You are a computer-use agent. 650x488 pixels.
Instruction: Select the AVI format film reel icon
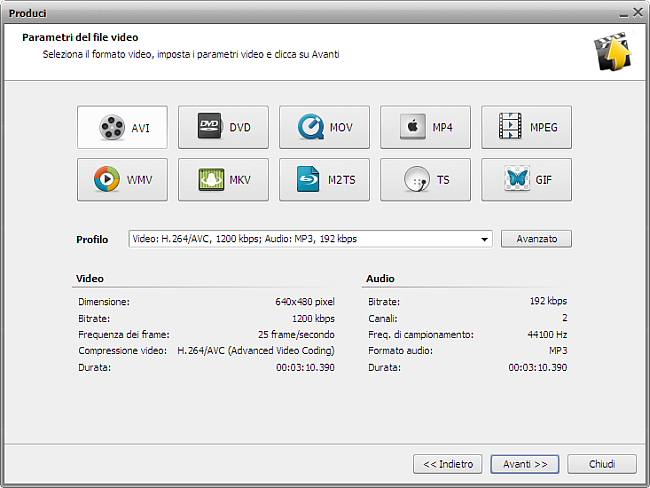pyautogui.click(x=112, y=127)
